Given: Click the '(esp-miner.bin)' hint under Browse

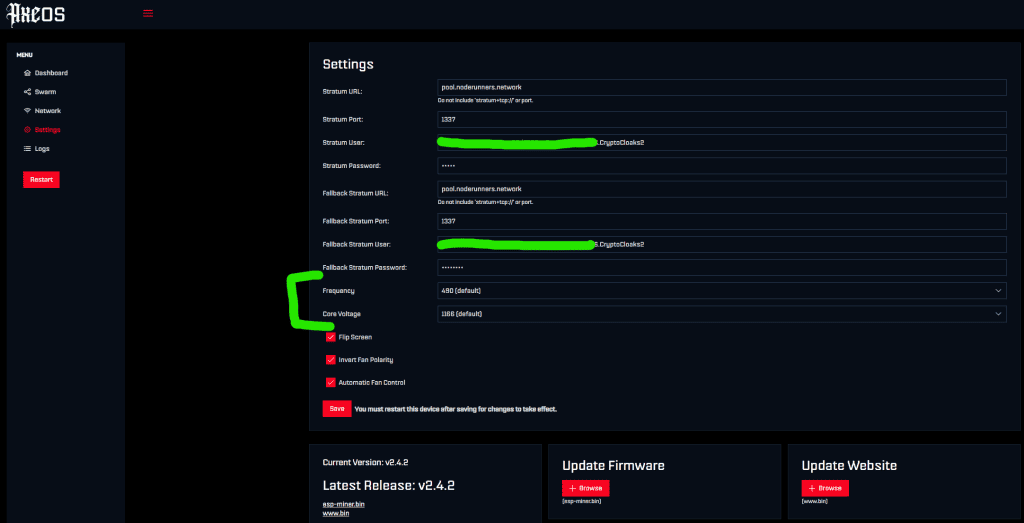Looking at the screenshot, I should tap(581, 501).
